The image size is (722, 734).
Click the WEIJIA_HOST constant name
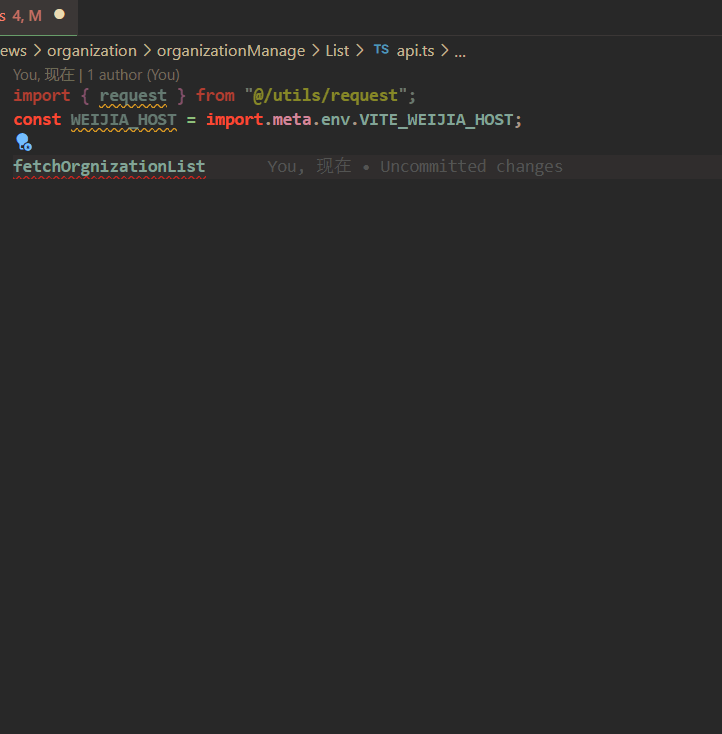tap(124, 120)
